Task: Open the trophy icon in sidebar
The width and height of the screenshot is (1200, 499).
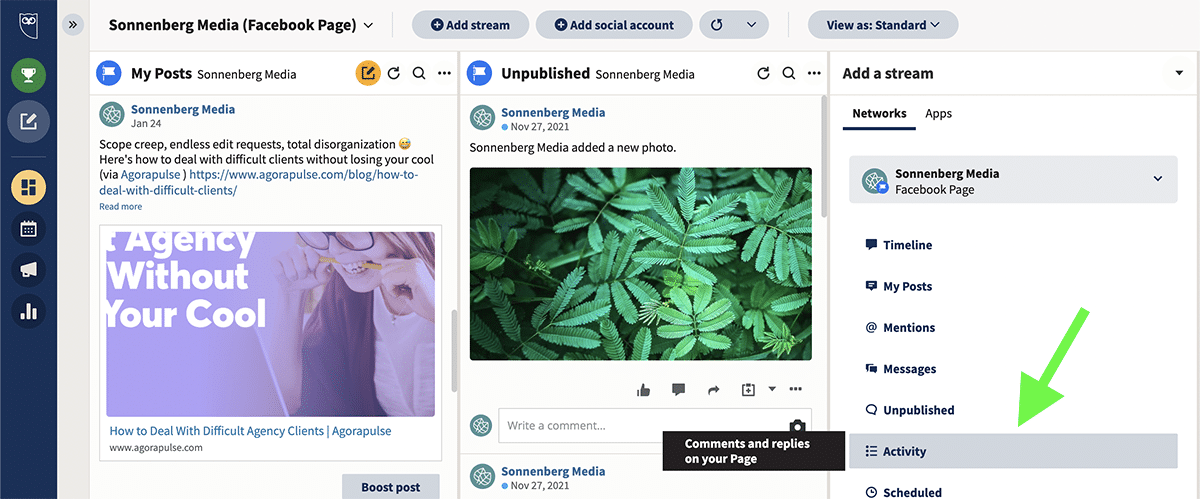Action: click(28, 75)
